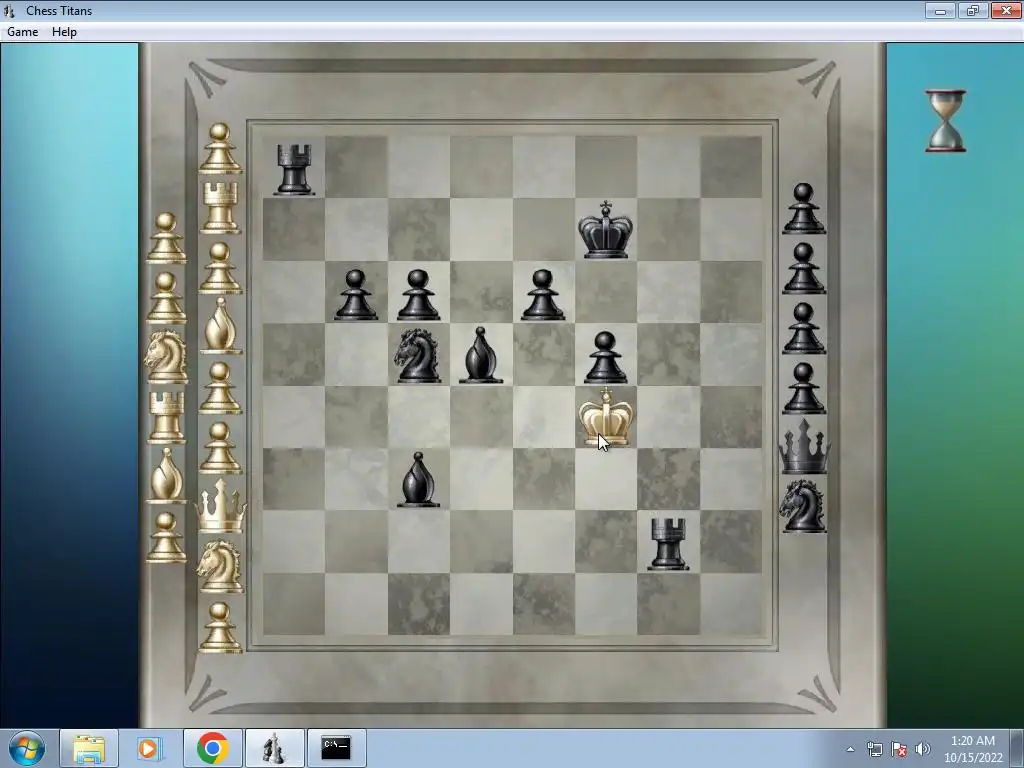Open the Windows Start menu
This screenshot has width=1024, height=768.
[x=26, y=748]
